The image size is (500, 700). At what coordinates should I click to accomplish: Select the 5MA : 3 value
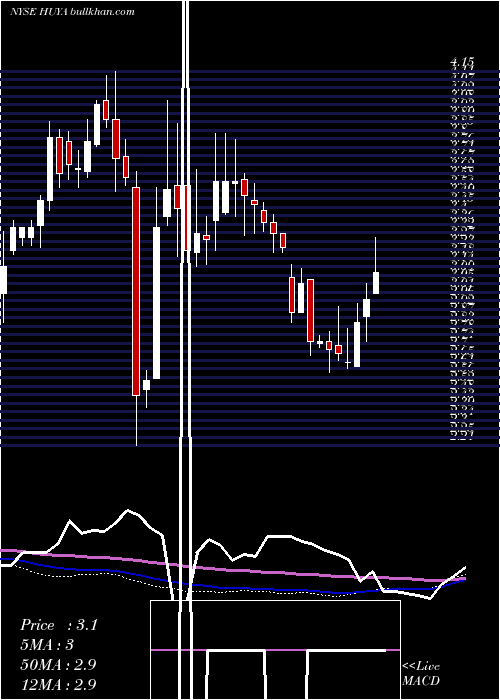(x=47, y=645)
